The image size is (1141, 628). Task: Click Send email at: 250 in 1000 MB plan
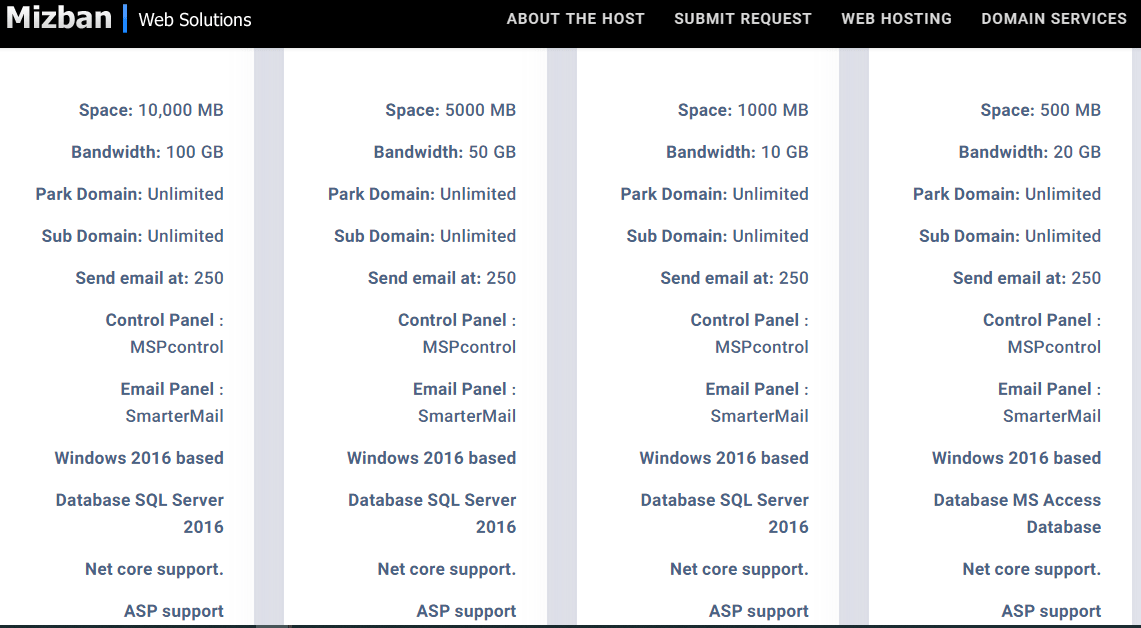point(734,278)
